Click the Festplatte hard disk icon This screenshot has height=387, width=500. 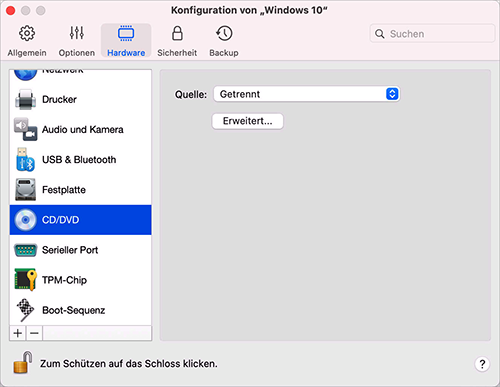(25, 190)
